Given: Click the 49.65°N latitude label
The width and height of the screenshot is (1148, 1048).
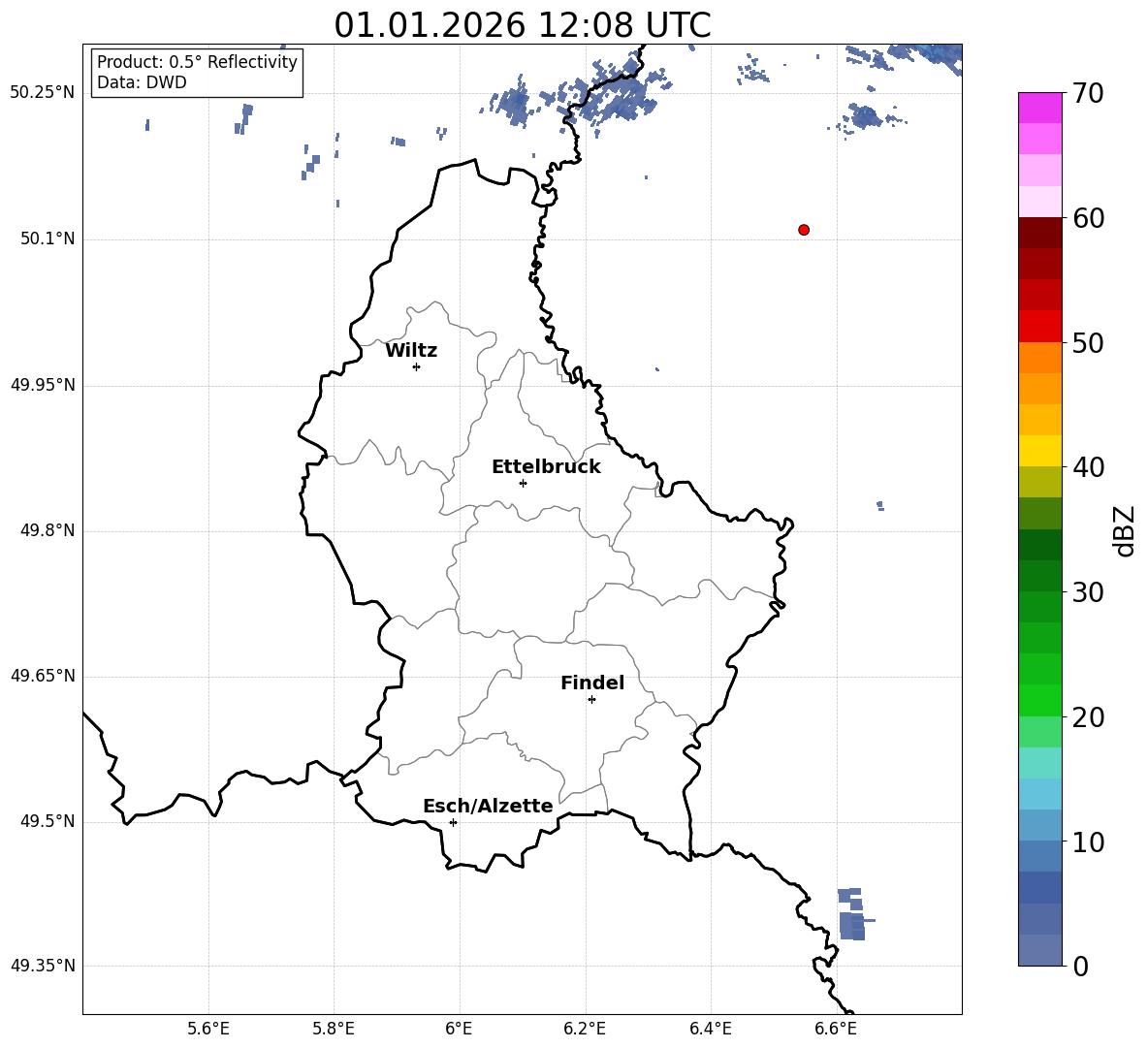Looking at the screenshot, I should 42,675.
